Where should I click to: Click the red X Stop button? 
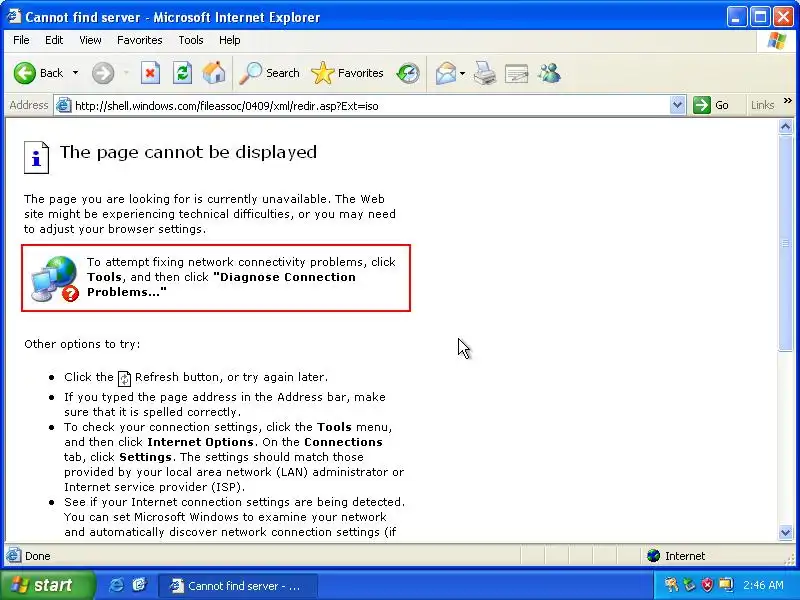coord(150,73)
